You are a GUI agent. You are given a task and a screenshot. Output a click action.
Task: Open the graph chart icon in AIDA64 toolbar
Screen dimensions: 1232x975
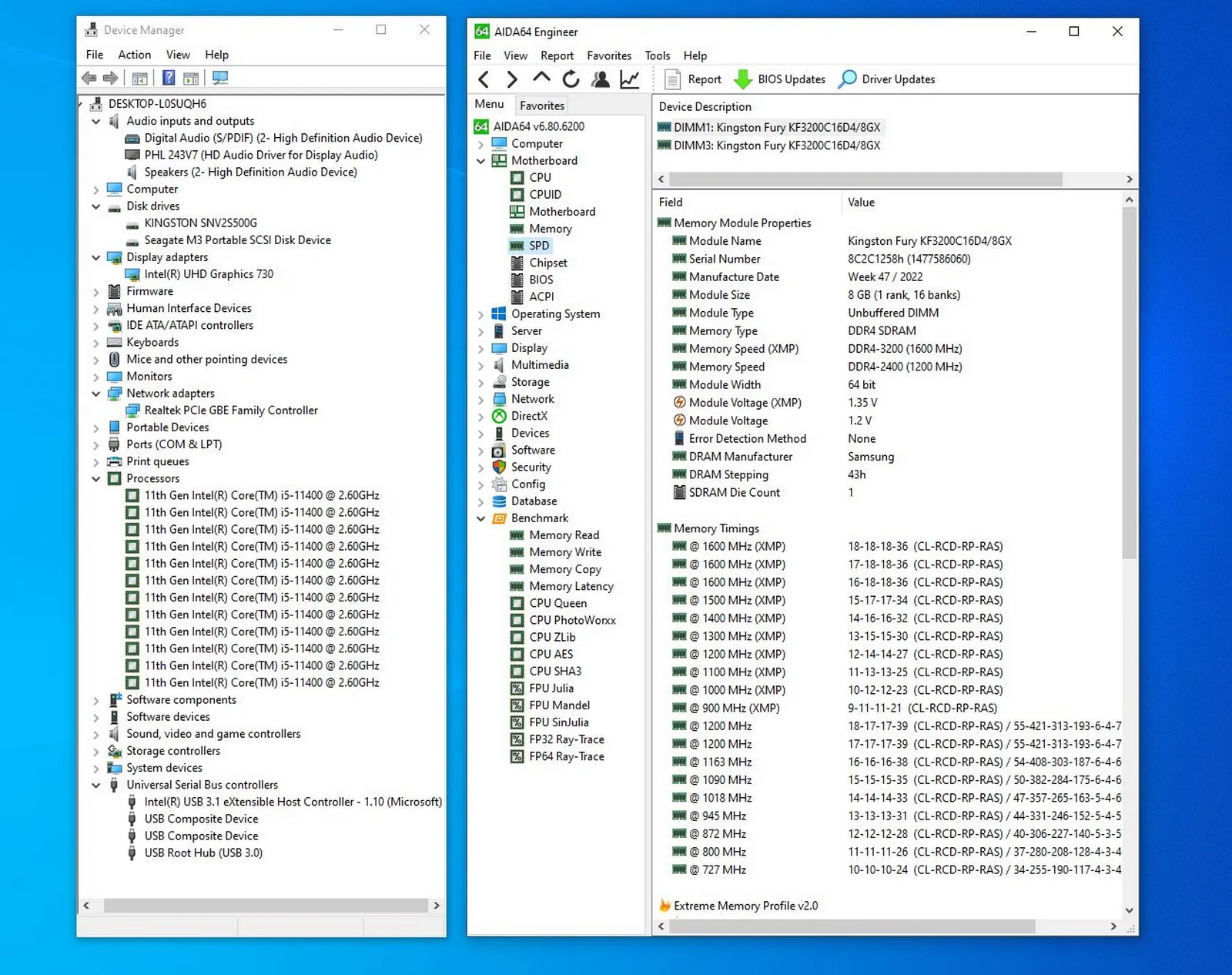[630, 79]
